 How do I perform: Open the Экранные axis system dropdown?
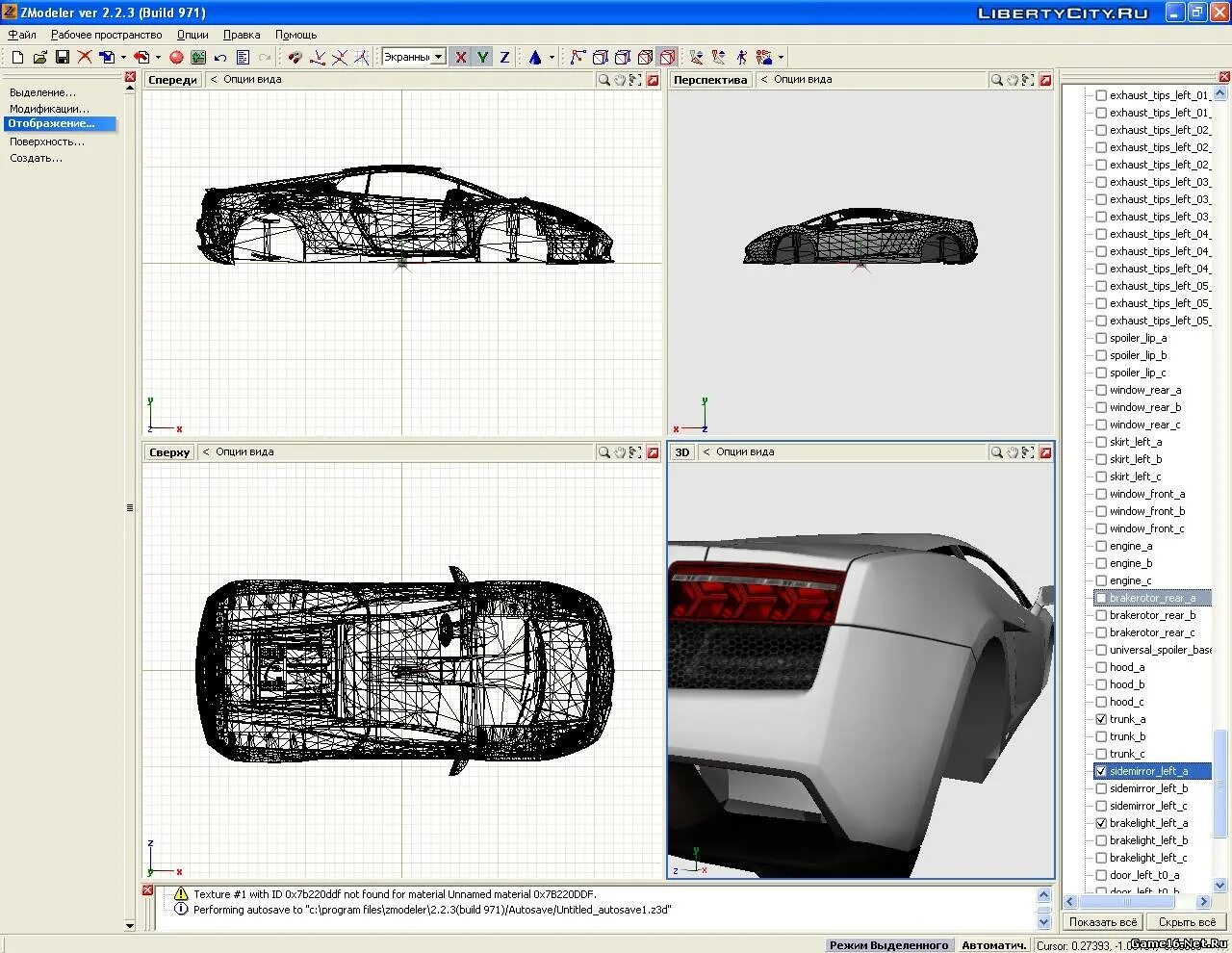click(x=438, y=57)
